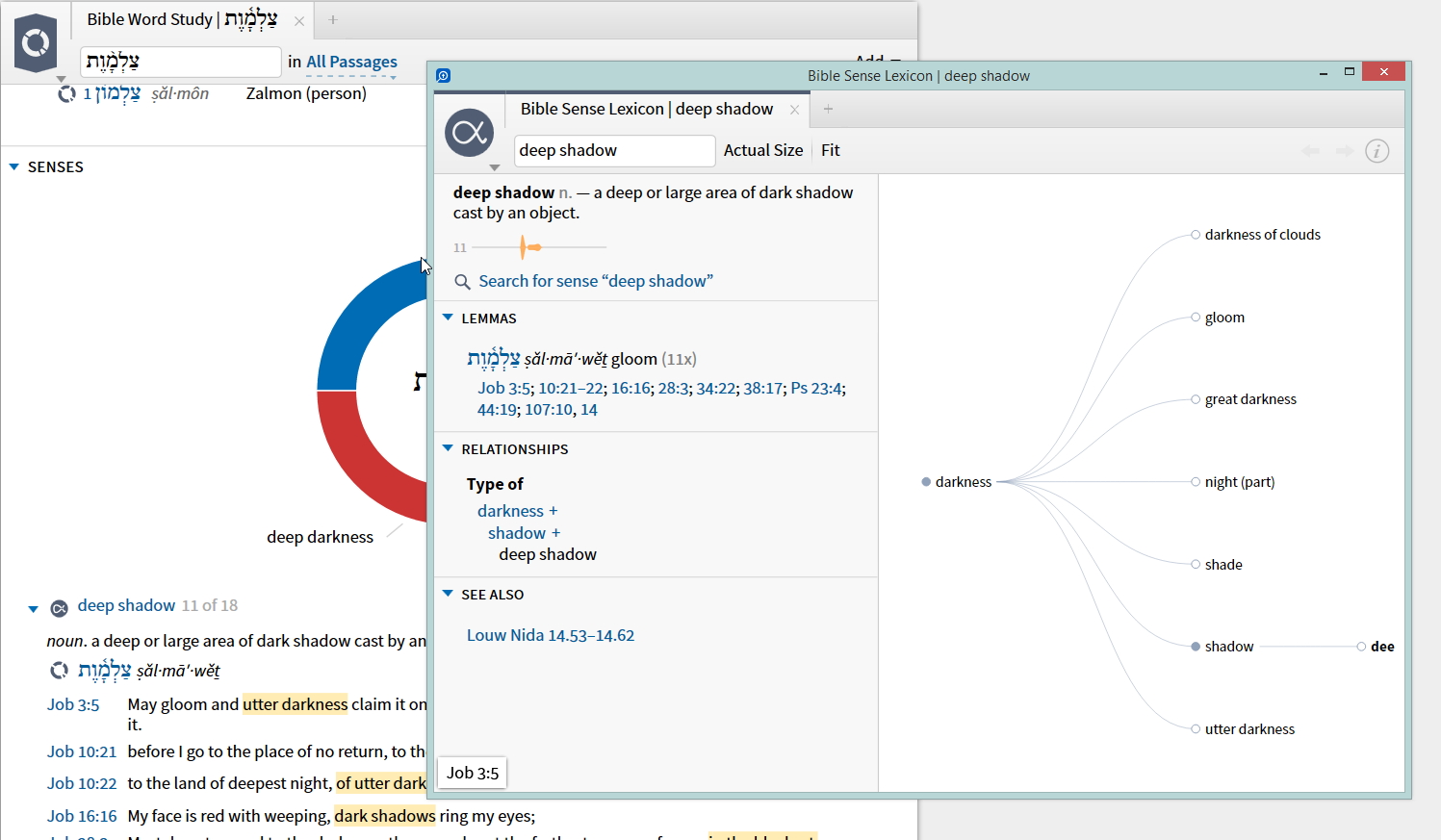This screenshot has width=1441, height=840.
Task: Collapse the SENSES section
Action: pyautogui.click(x=14, y=166)
